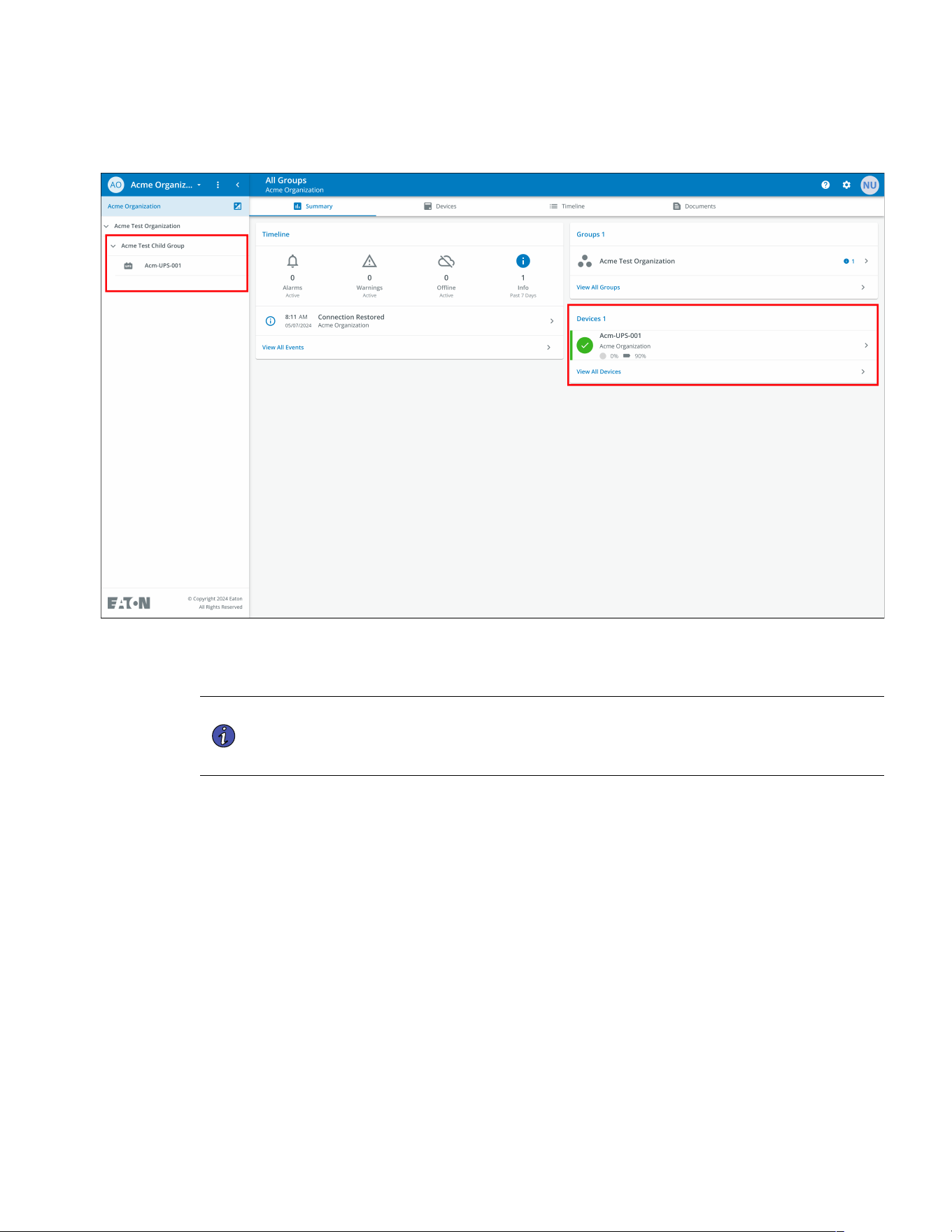
Task: Collapse the Acme Test Child Group node
Action: click(113, 246)
